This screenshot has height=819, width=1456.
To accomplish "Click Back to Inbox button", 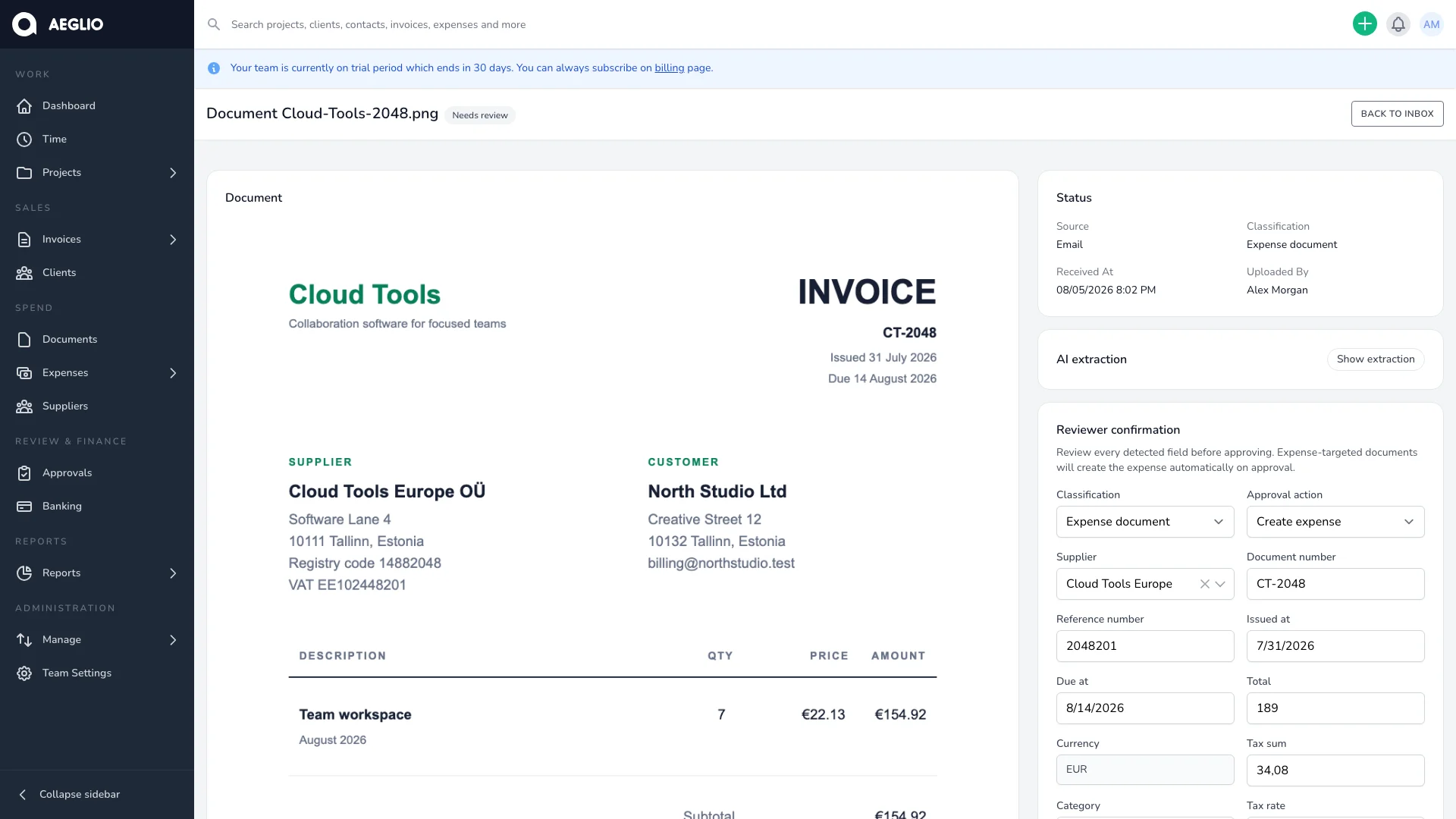I will click(1397, 114).
